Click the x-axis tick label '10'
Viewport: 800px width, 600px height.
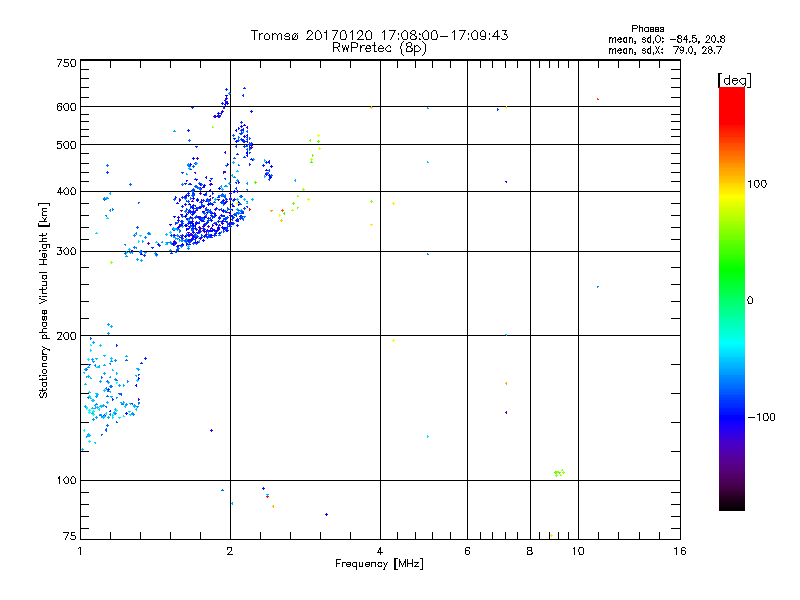pyautogui.click(x=578, y=551)
